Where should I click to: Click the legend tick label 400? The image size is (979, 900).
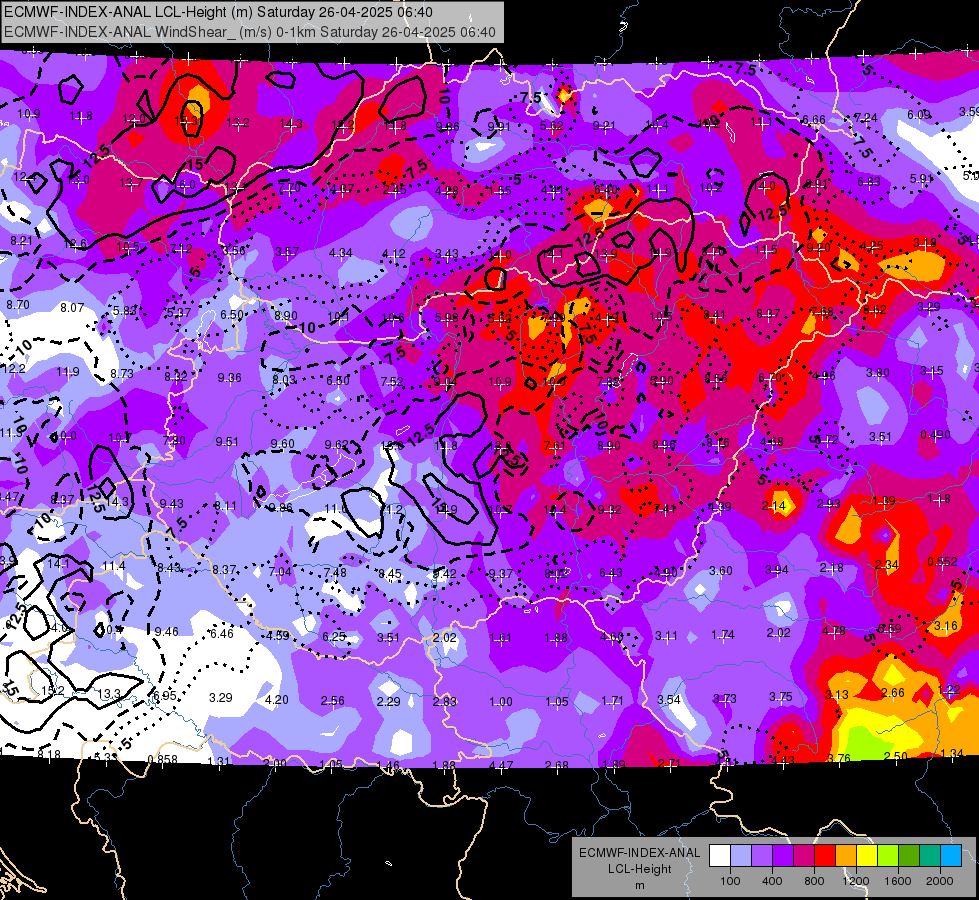point(772,881)
